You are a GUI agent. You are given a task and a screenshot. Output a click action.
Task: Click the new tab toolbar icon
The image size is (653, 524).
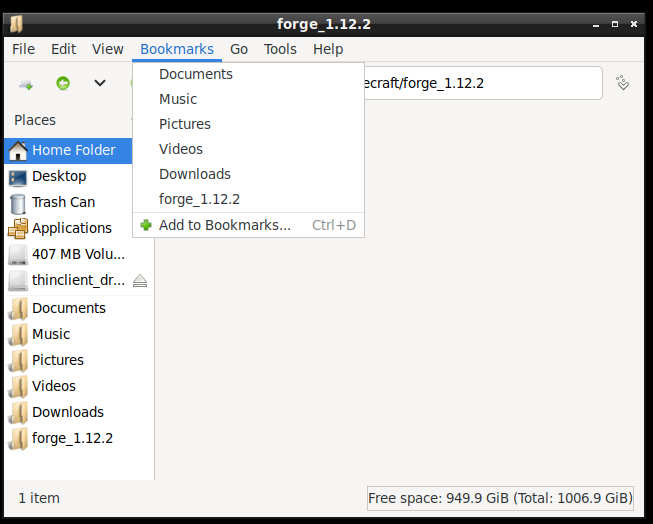[x=26, y=85]
